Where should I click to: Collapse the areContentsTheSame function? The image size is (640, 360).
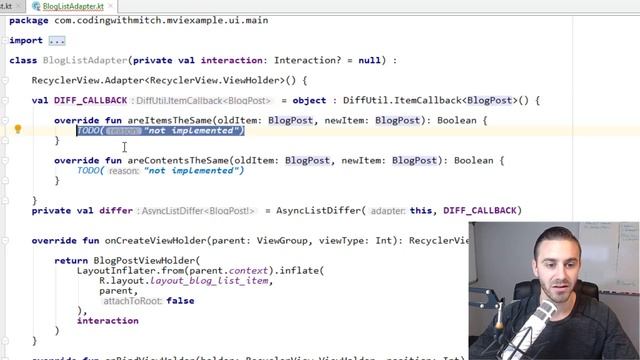click(4, 160)
